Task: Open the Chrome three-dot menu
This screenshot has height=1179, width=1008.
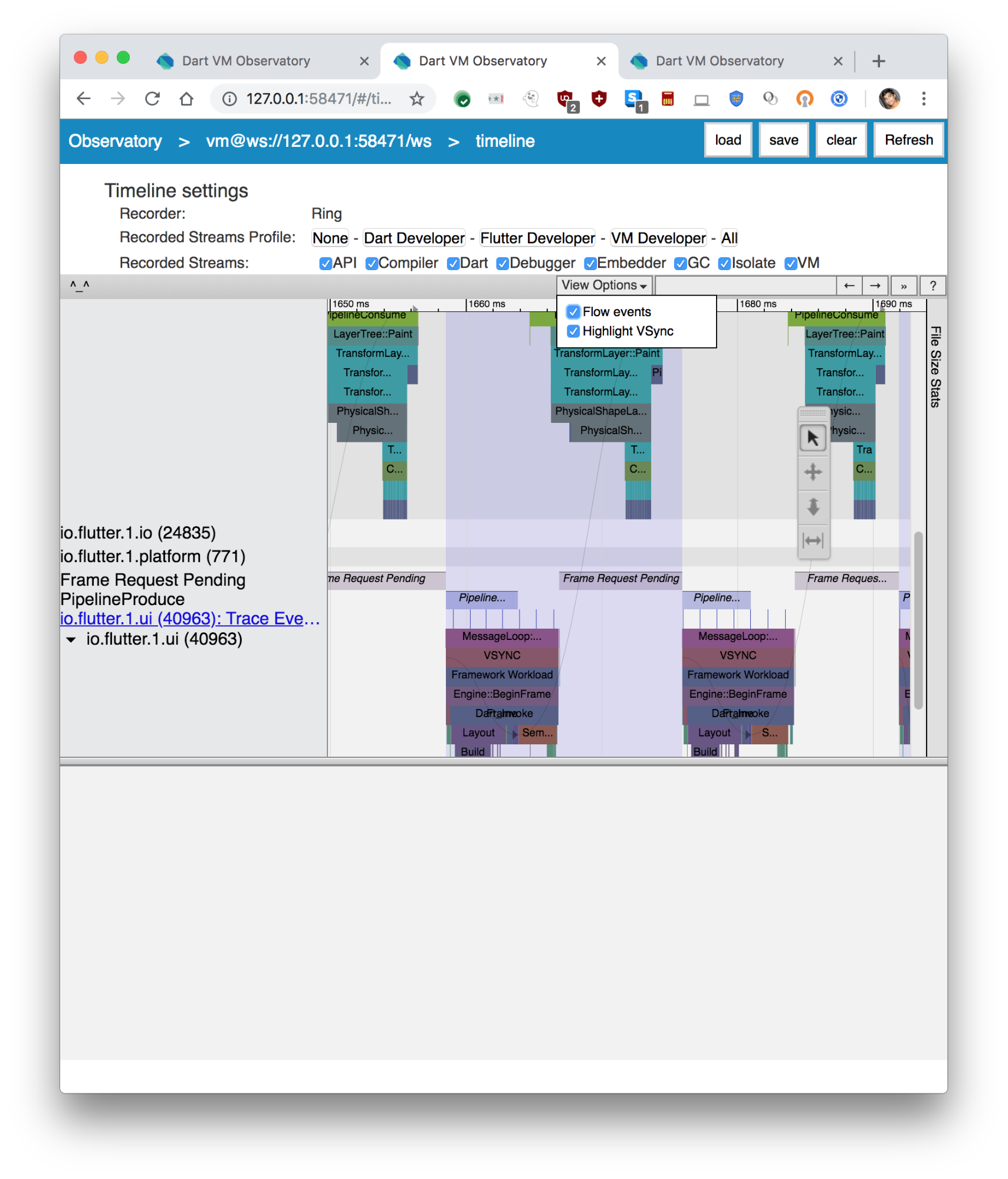Action: (924, 98)
